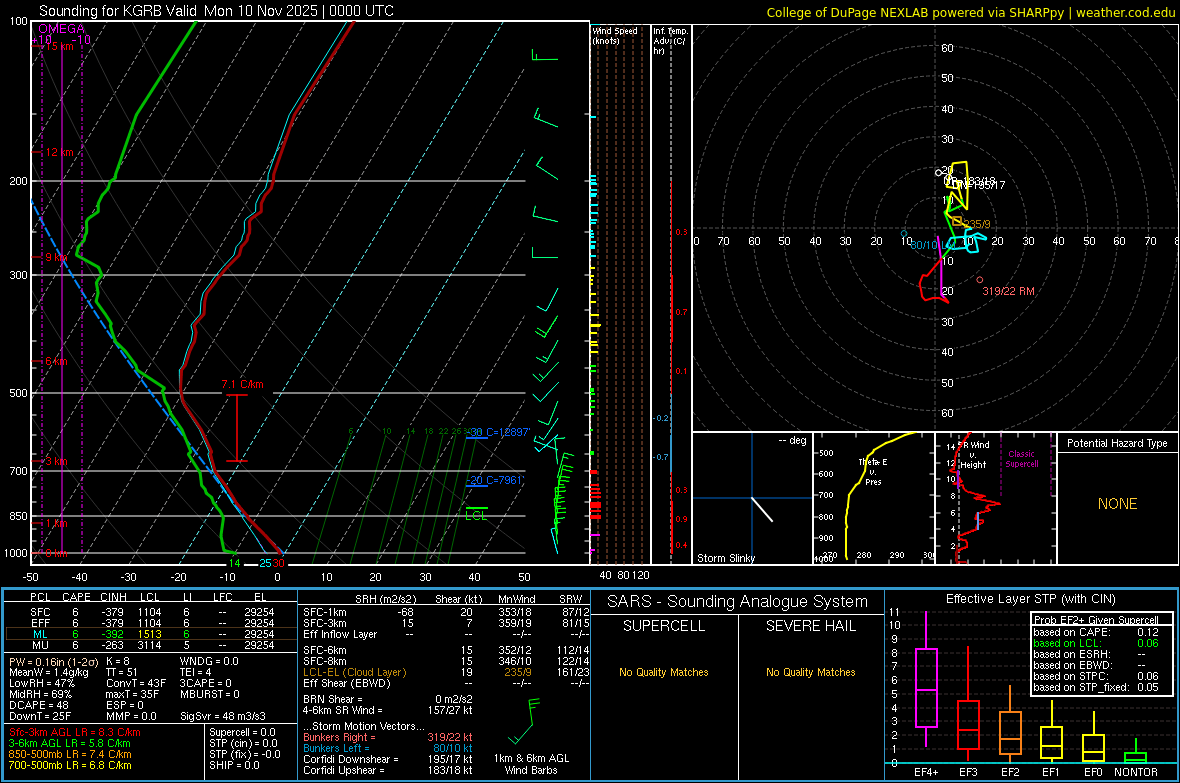Click the "Eff Inflow Layer" row label
This screenshot has width=1180, height=783.
pyautogui.click(x=340, y=634)
